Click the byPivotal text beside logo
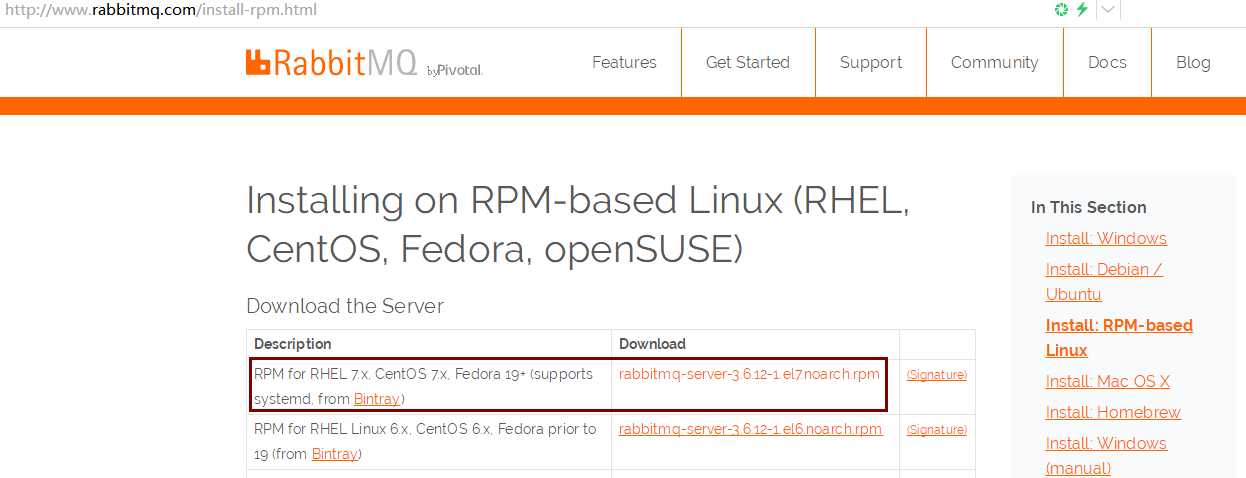 click(x=455, y=70)
